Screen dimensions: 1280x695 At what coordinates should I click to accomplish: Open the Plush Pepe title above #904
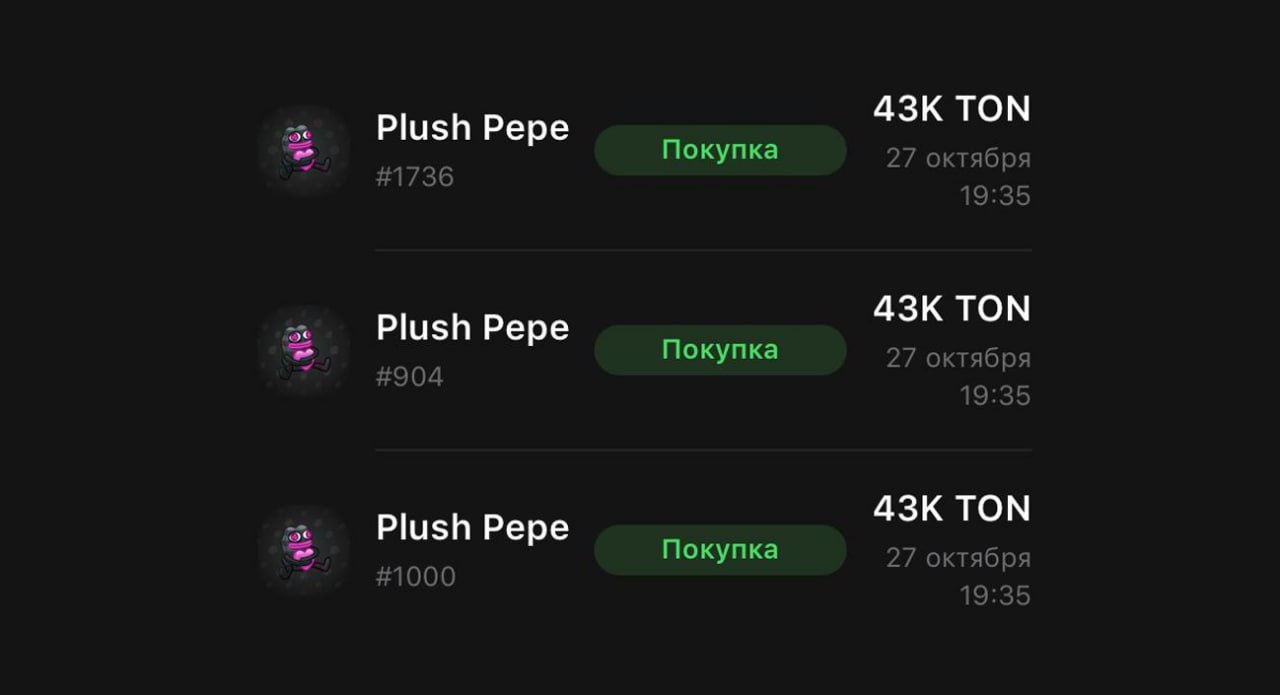[472, 328]
